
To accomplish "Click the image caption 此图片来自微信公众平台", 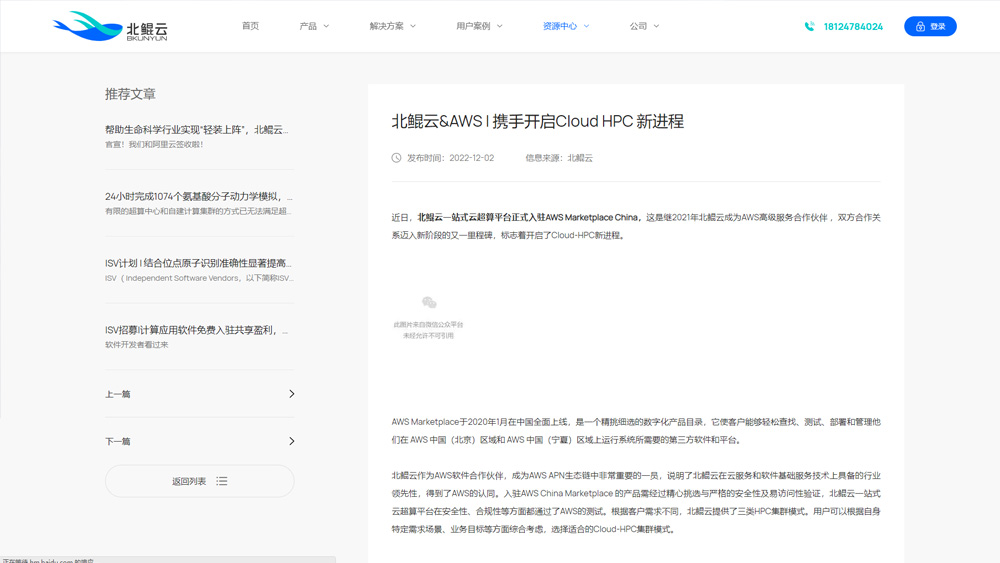I will (429, 325).
